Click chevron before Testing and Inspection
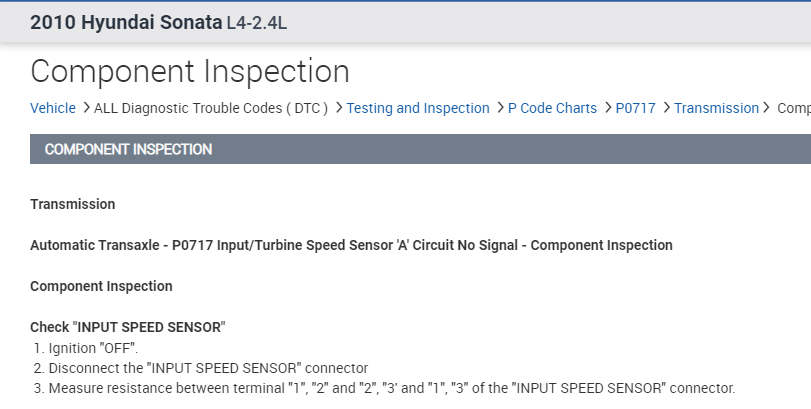Viewport: 811px width, 409px height. click(339, 107)
